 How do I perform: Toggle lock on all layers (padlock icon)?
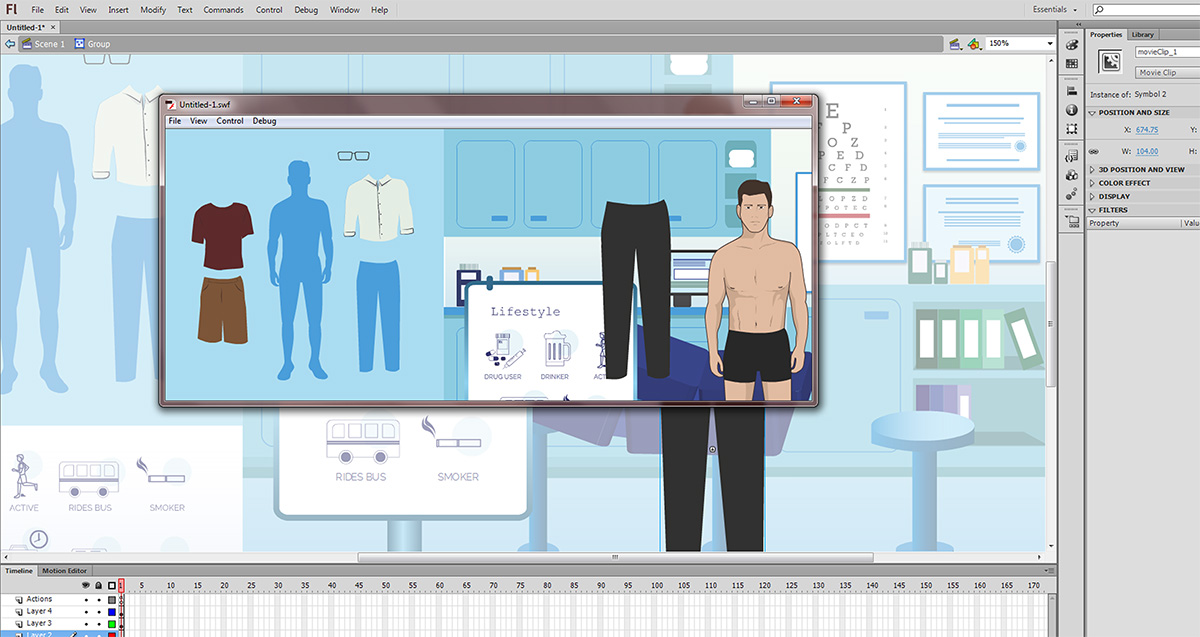pyautogui.click(x=98, y=585)
